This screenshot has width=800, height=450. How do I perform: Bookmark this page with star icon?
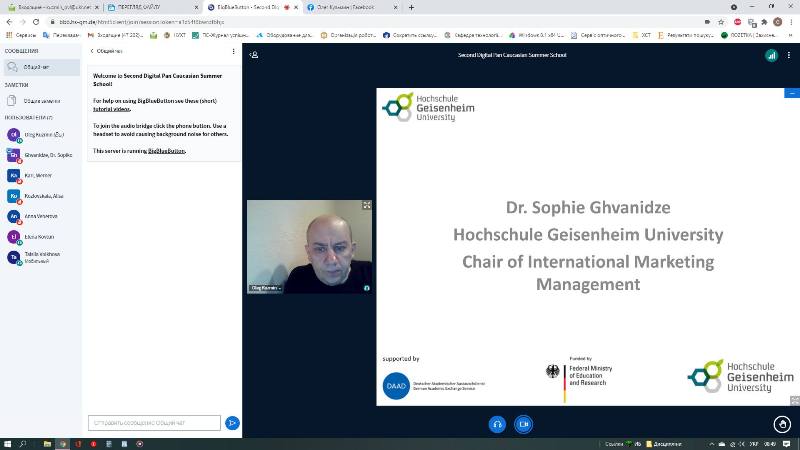[x=721, y=22]
